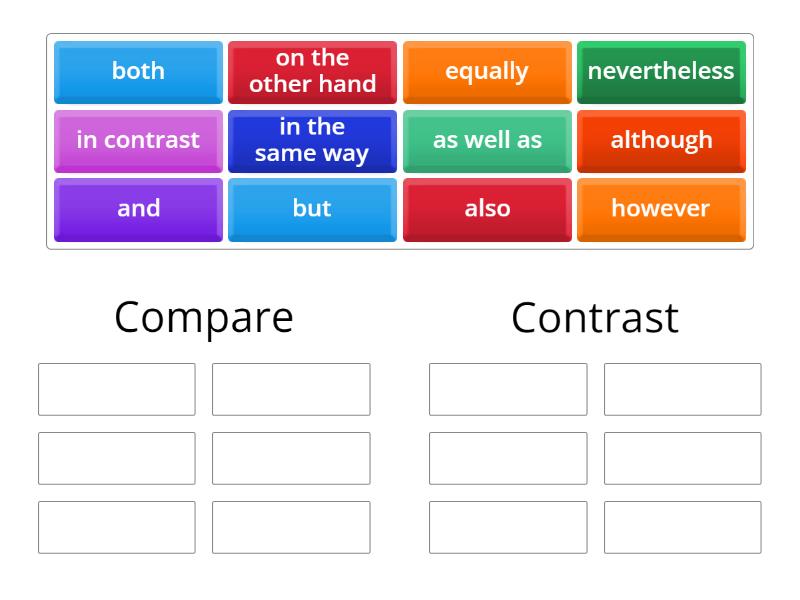Click the "however" orange tile
Viewport: 800px width, 600px height.
tap(661, 209)
